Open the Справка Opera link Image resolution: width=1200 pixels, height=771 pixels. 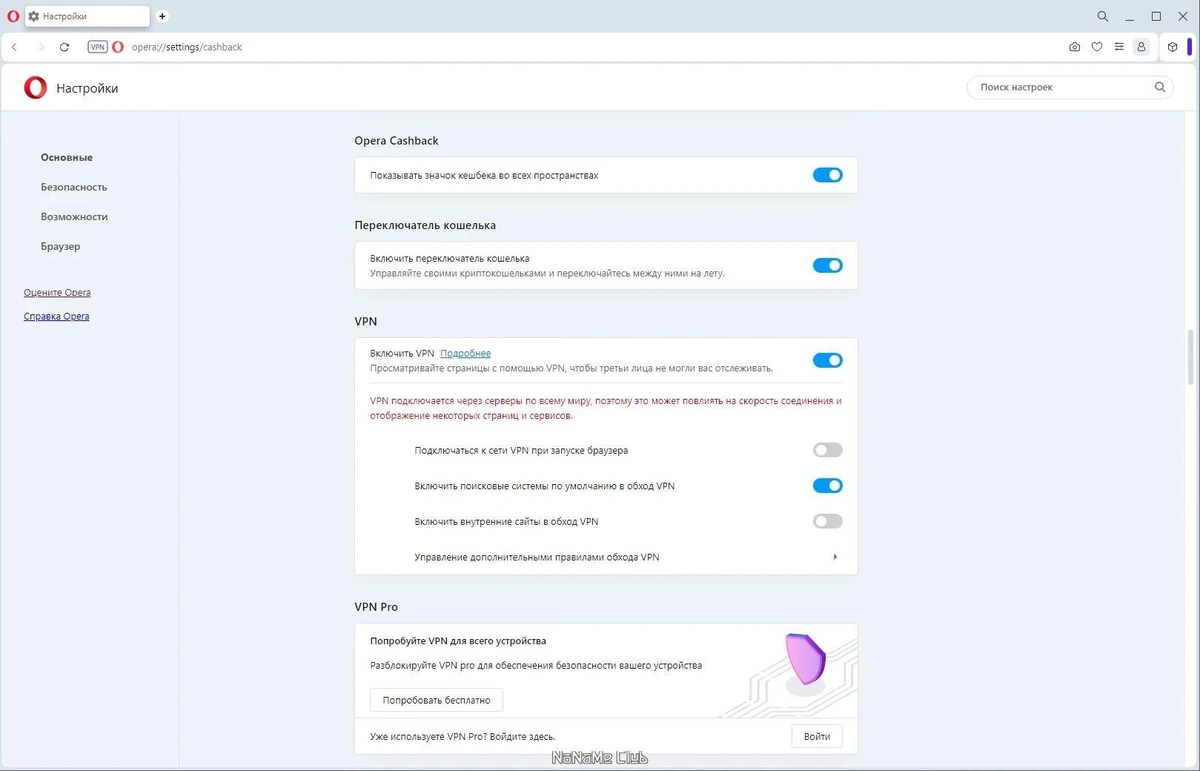coord(56,316)
